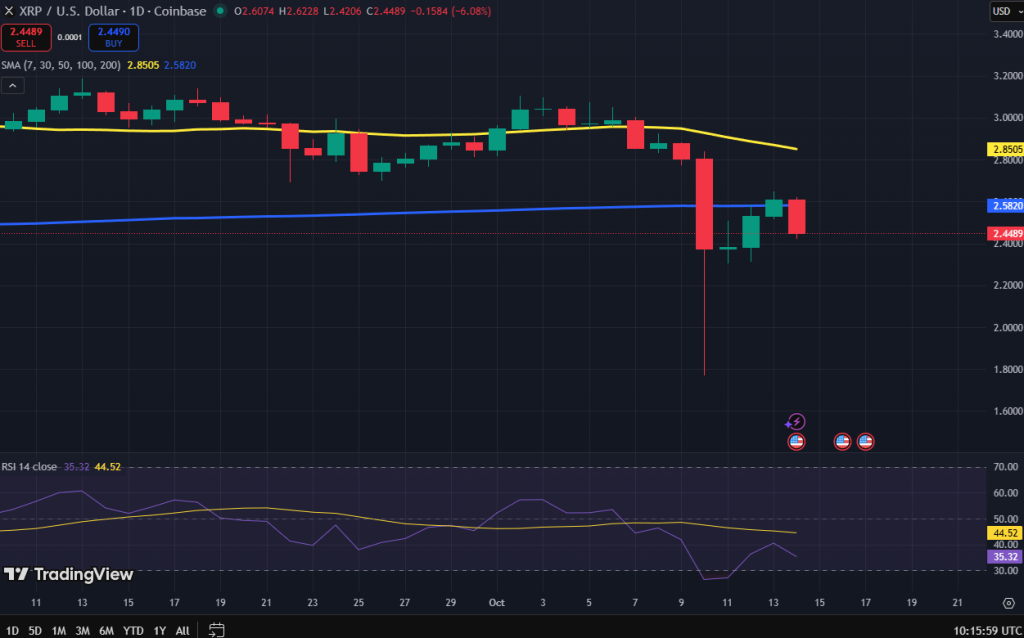Show All time range data

(x=182, y=631)
